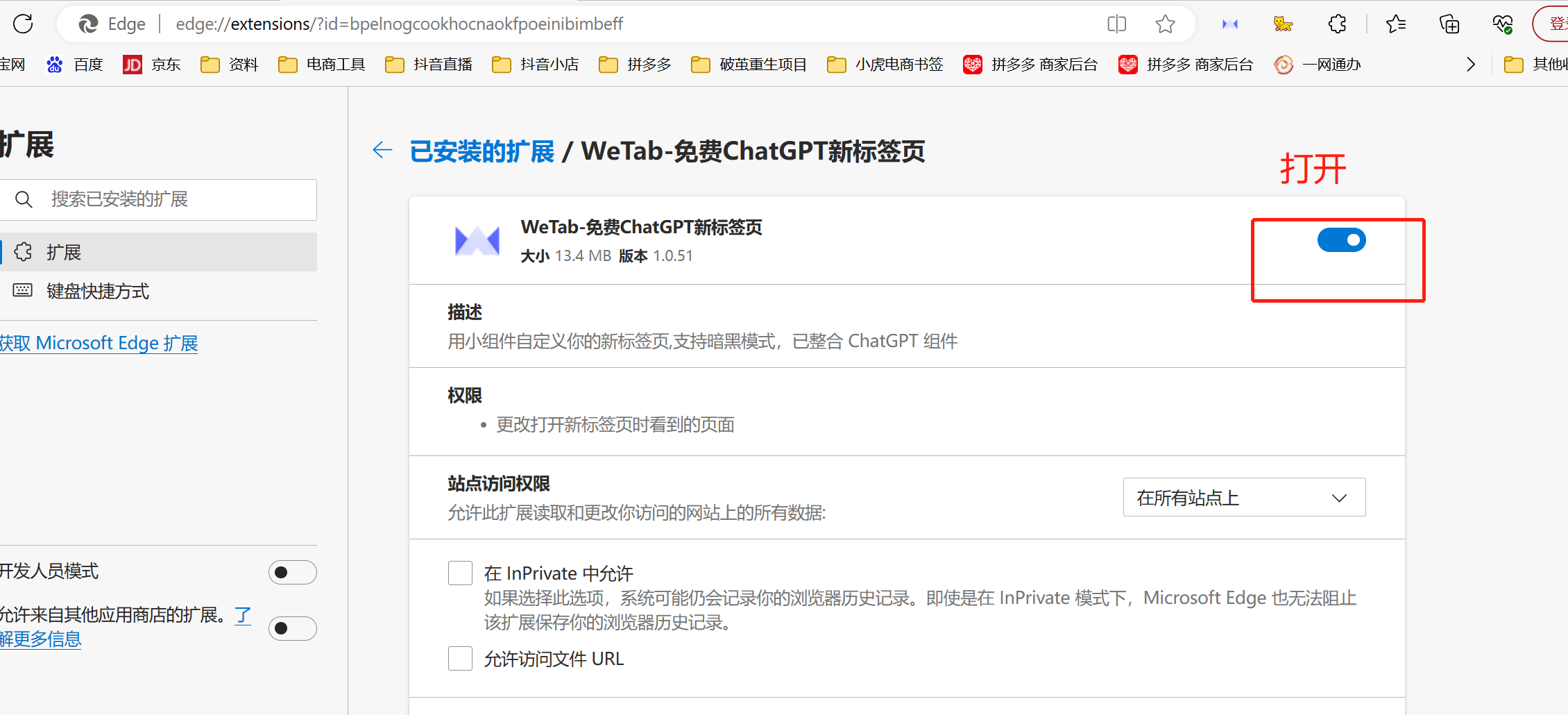Show more bookmarks chevron

[1470, 65]
